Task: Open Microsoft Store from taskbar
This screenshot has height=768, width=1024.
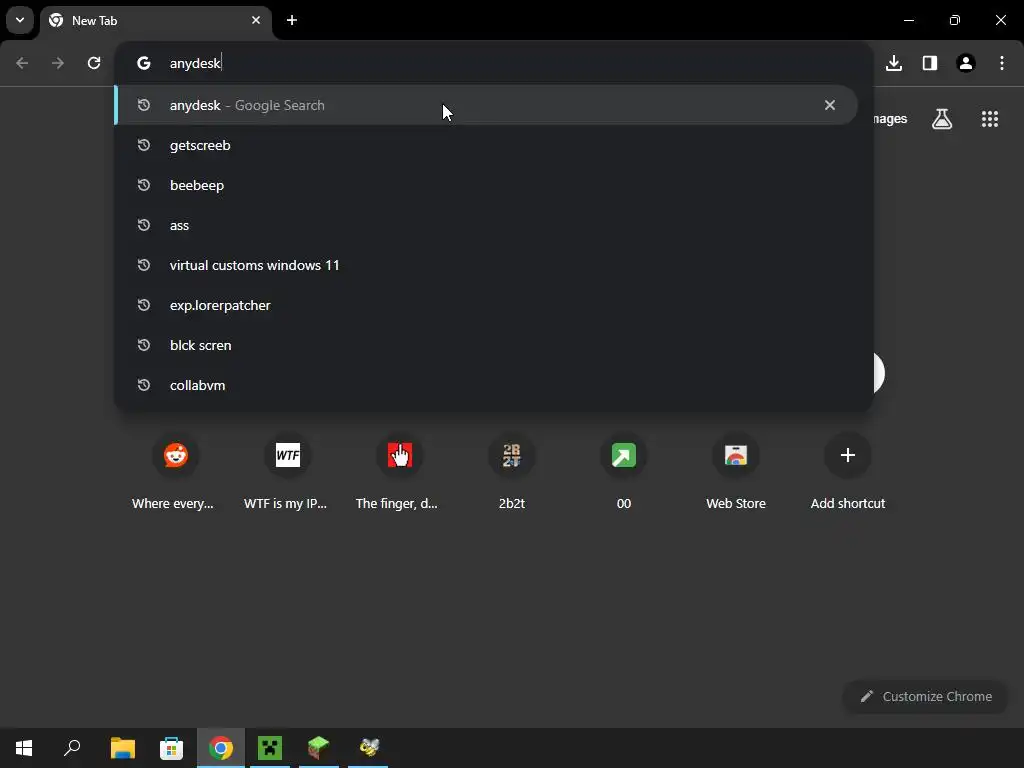Action: click(171, 748)
